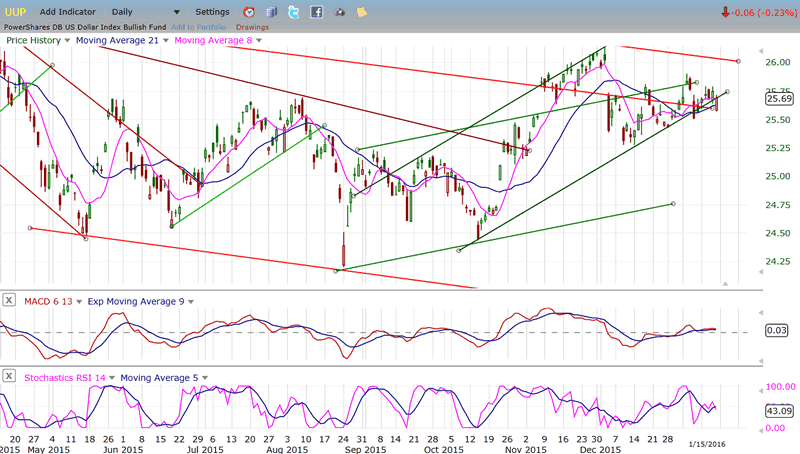
Task: Click the green trendline end handle near 24.75
Action: pyautogui.click(x=673, y=204)
